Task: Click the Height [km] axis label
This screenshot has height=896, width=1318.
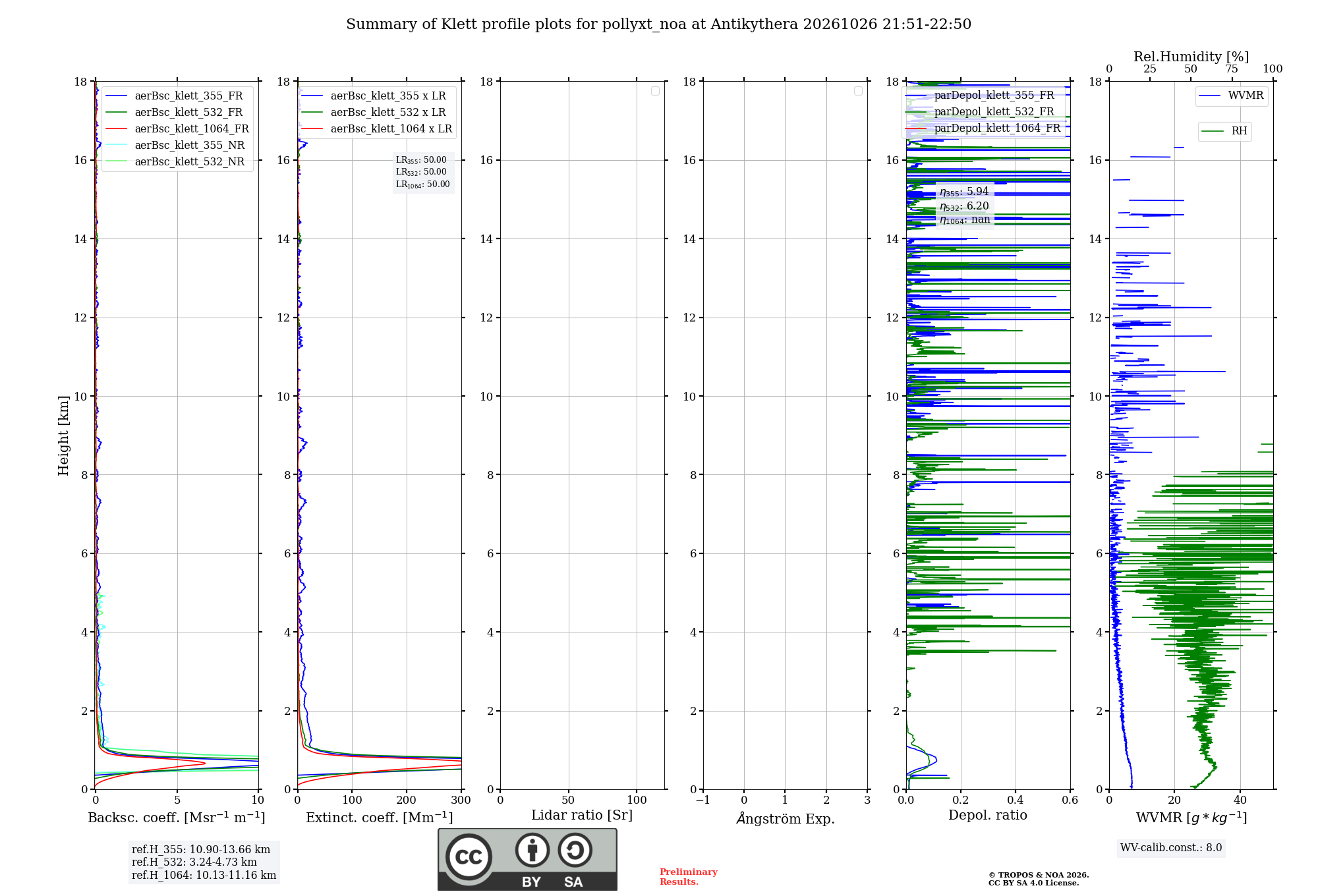Action: pos(63,435)
